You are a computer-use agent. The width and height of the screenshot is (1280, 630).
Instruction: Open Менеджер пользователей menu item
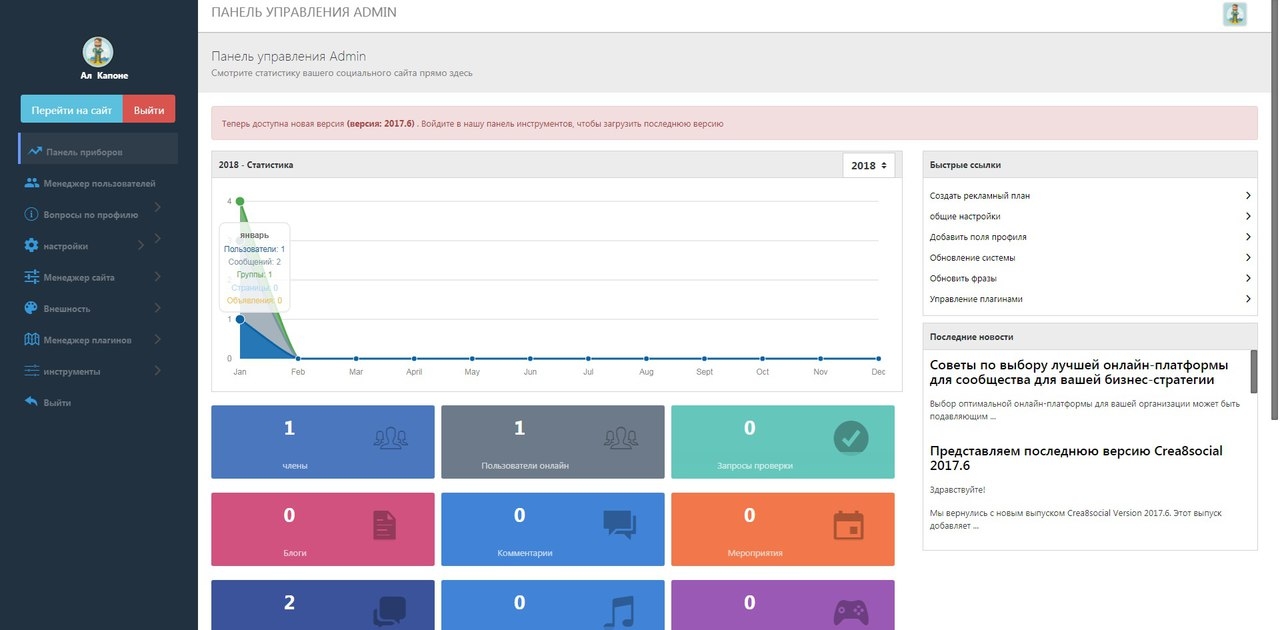(98, 183)
